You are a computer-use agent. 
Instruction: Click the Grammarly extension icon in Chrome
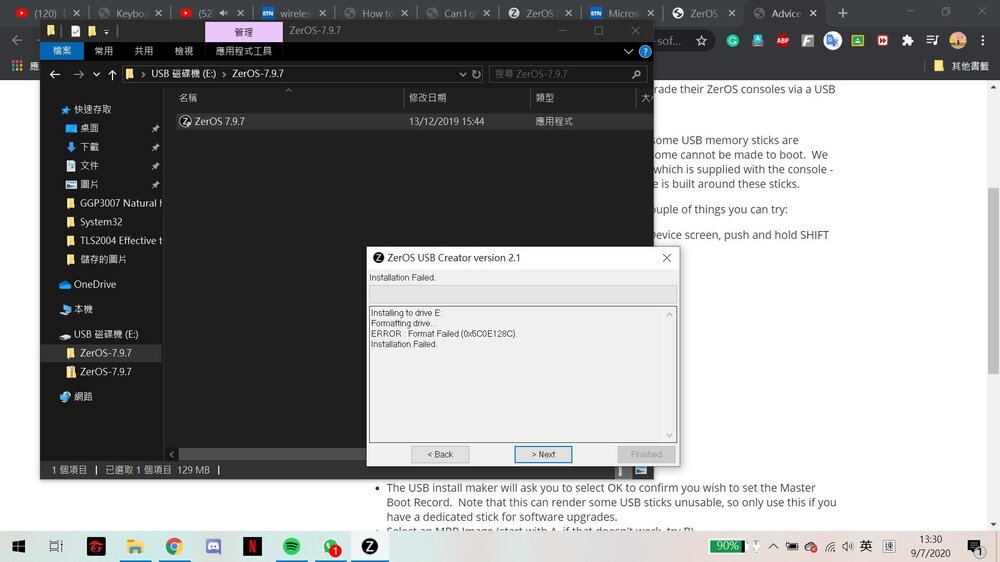732,41
